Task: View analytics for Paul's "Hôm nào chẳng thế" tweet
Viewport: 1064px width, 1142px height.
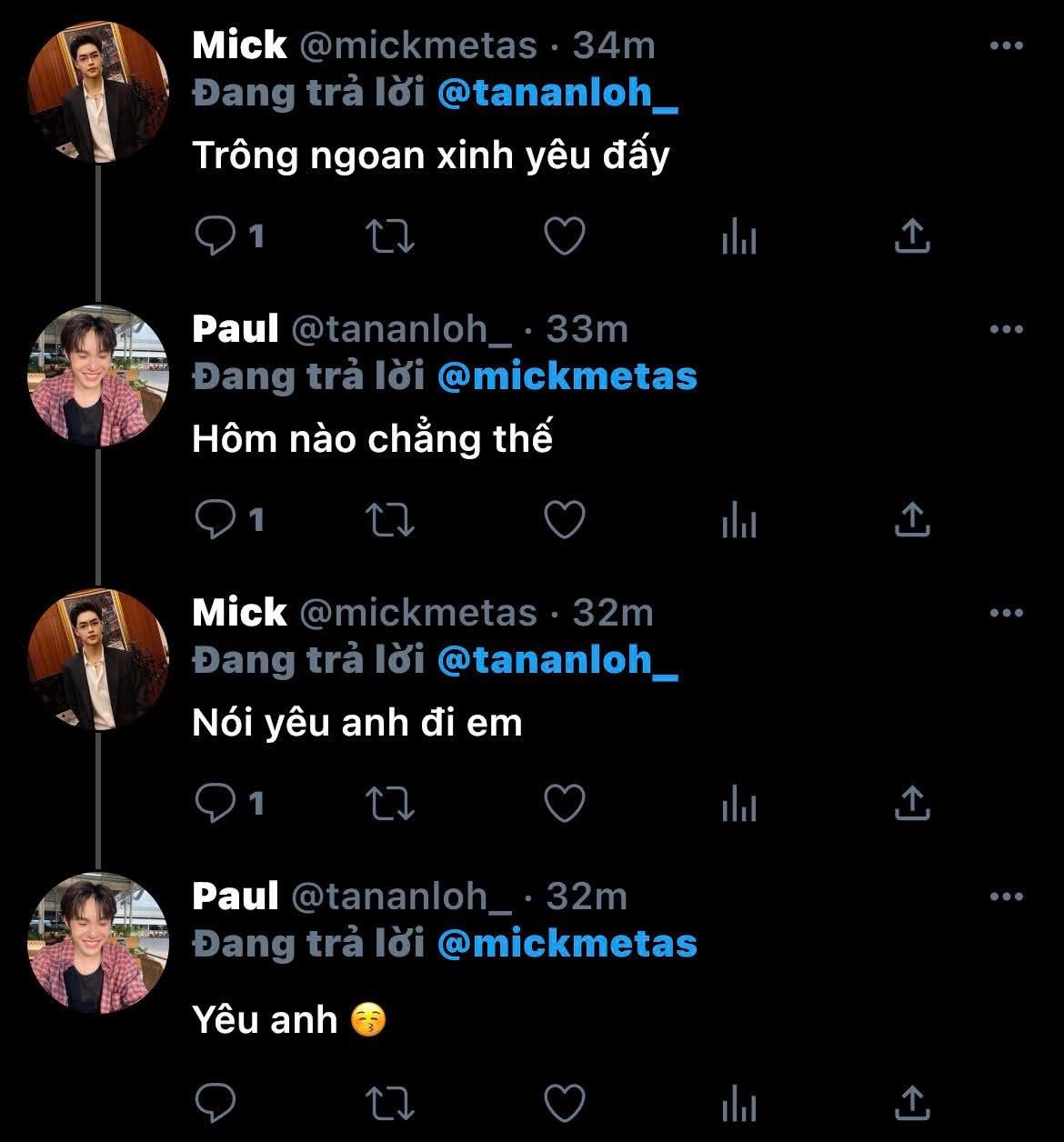Action: [738, 521]
